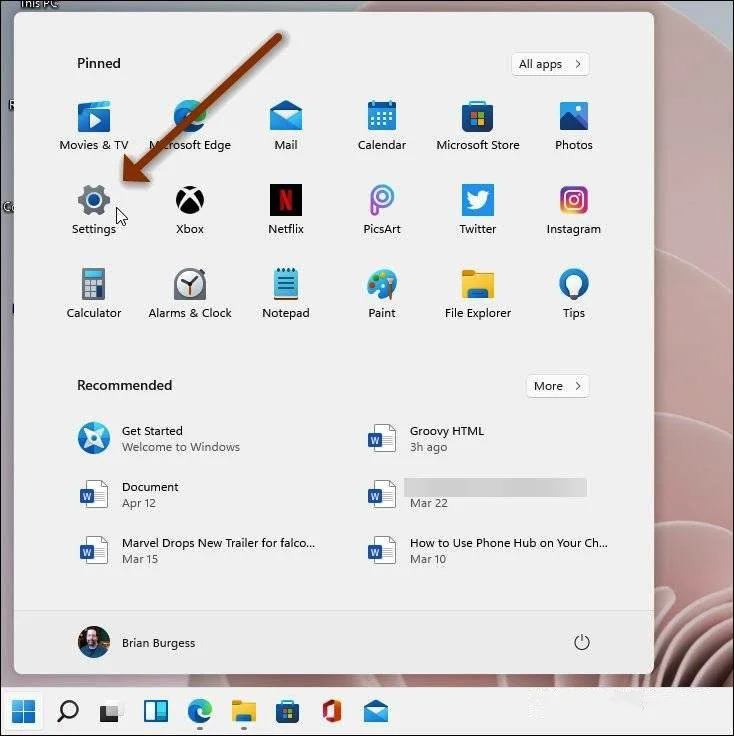Open the Tips app
This screenshot has width=734, height=736.
pos(573,293)
